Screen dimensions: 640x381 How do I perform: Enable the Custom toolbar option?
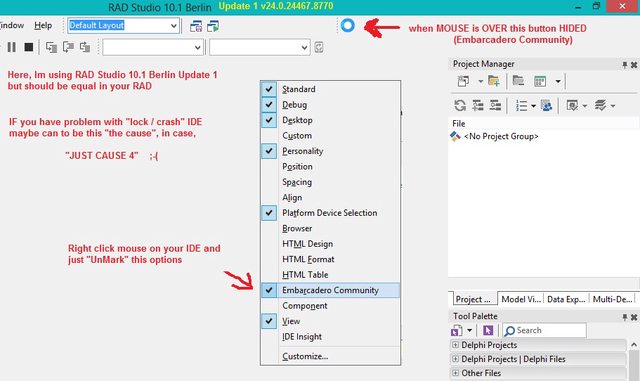click(330, 136)
